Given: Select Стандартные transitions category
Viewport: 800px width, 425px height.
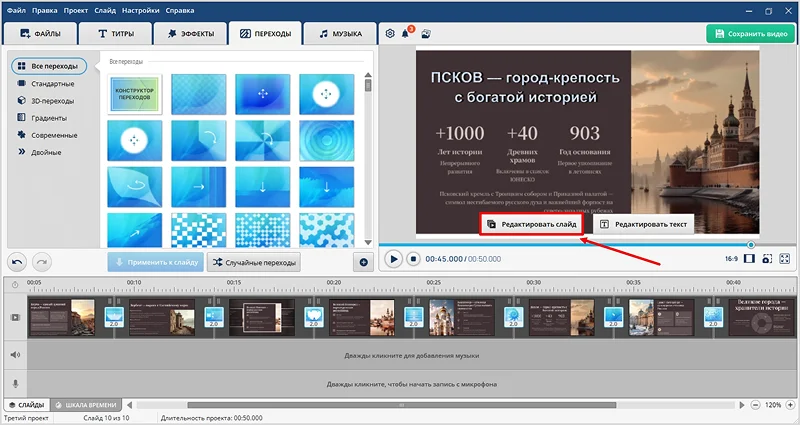Looking at the screenshot, I should (x=47, y=84).
